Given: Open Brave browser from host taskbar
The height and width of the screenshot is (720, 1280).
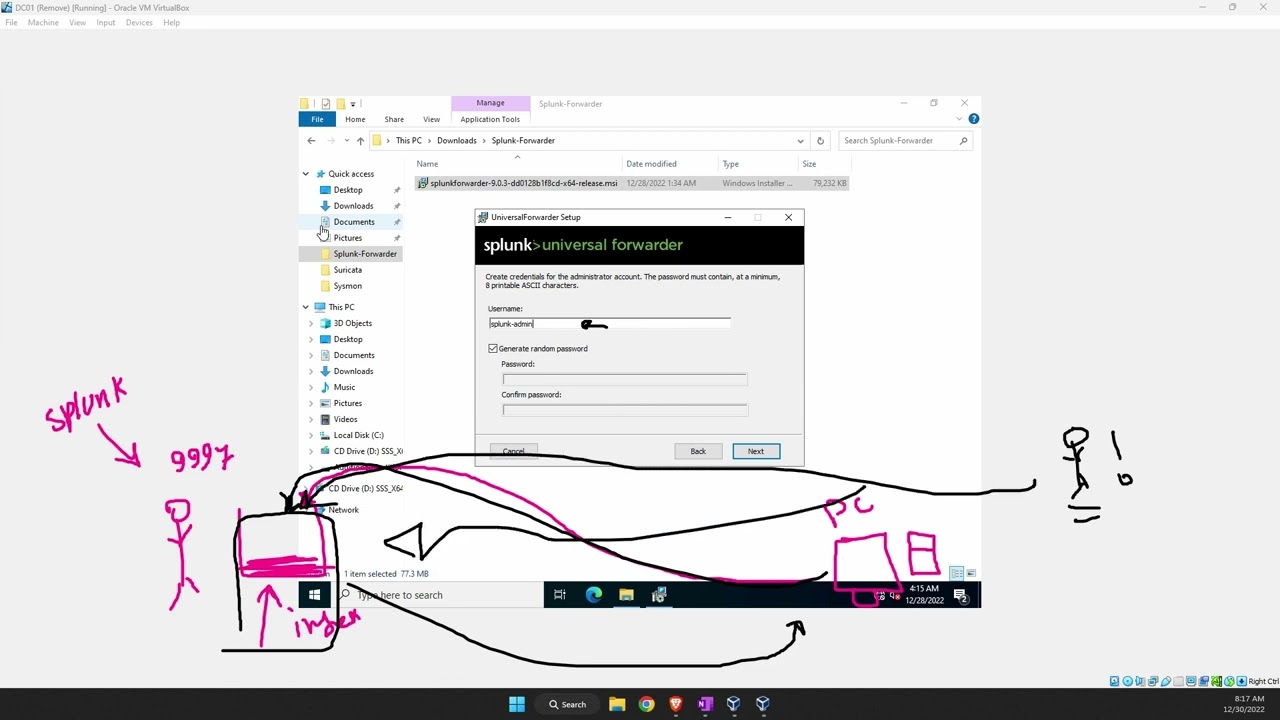Looking at the screenshot, I should 676,704.
